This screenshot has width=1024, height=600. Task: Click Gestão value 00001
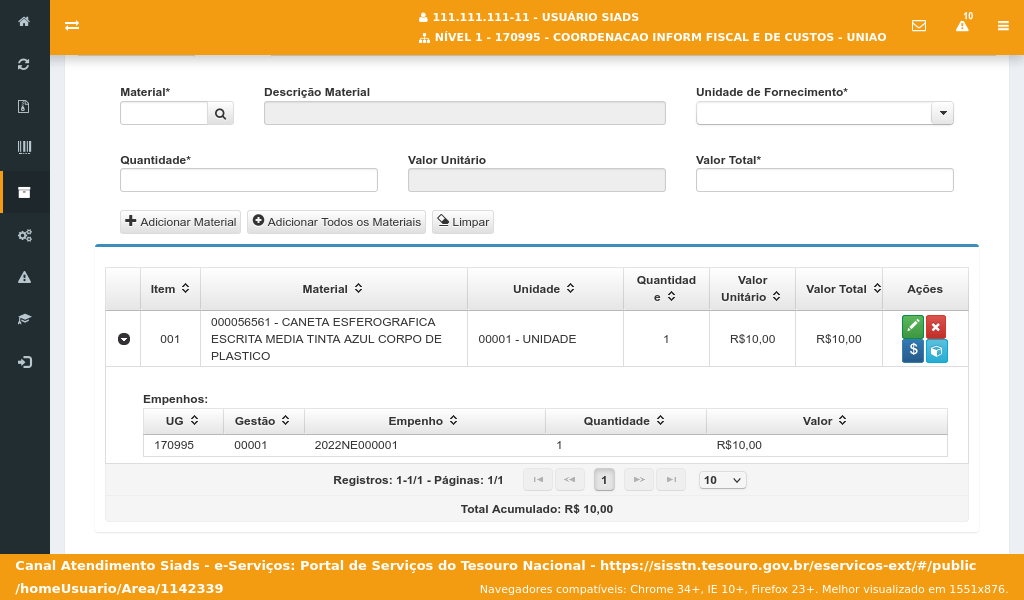click(x=251, y=445)
